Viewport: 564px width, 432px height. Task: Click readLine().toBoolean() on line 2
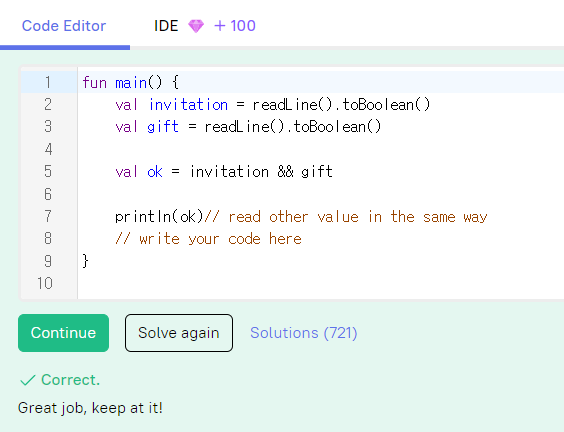pos(341,105)
